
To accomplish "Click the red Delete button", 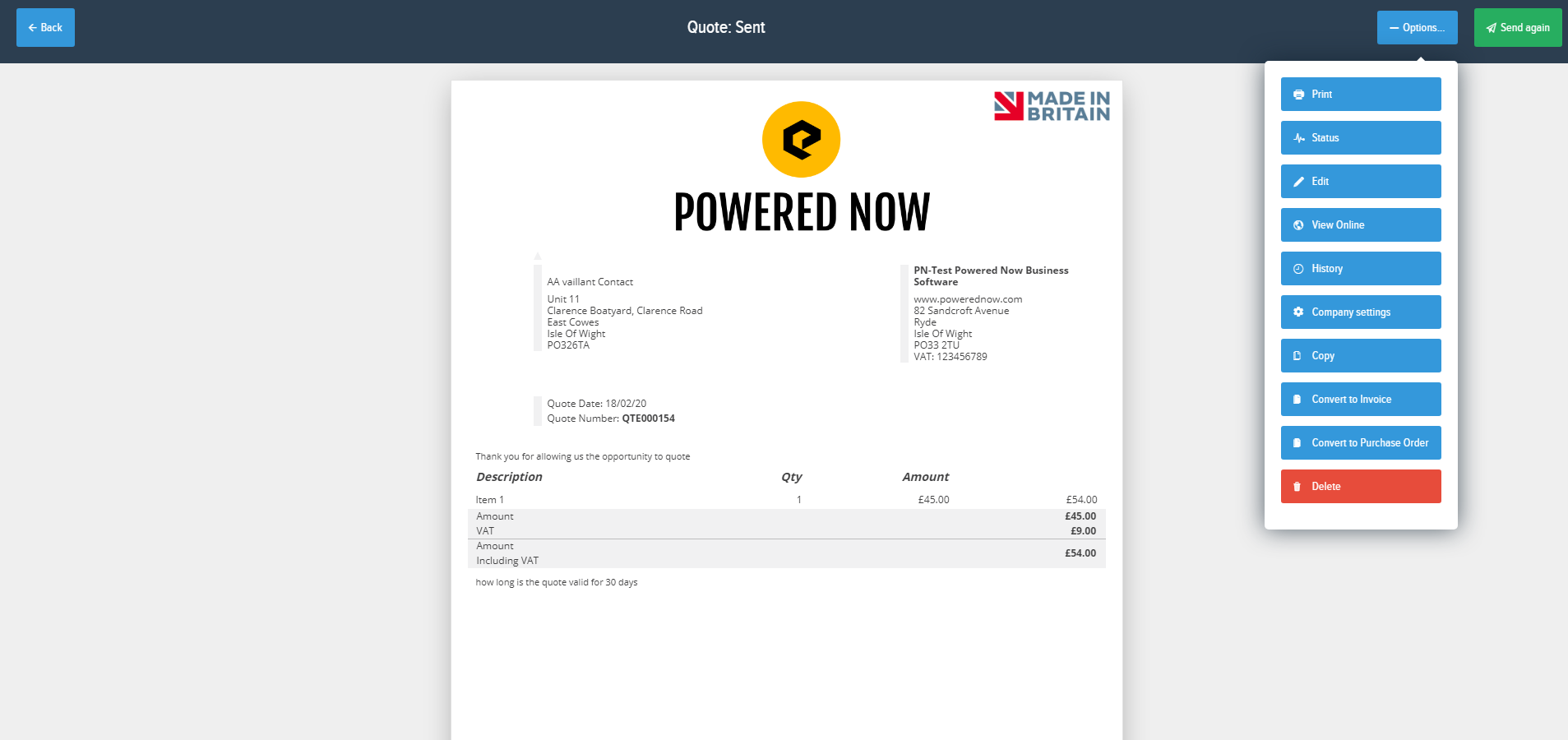I will click(1361, 487).
